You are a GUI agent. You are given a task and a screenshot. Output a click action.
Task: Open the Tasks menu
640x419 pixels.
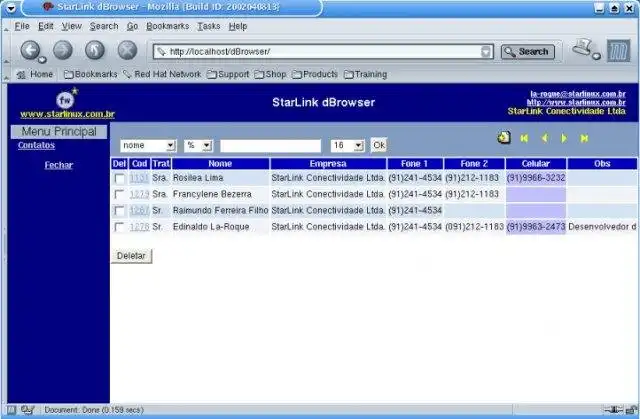209,26
